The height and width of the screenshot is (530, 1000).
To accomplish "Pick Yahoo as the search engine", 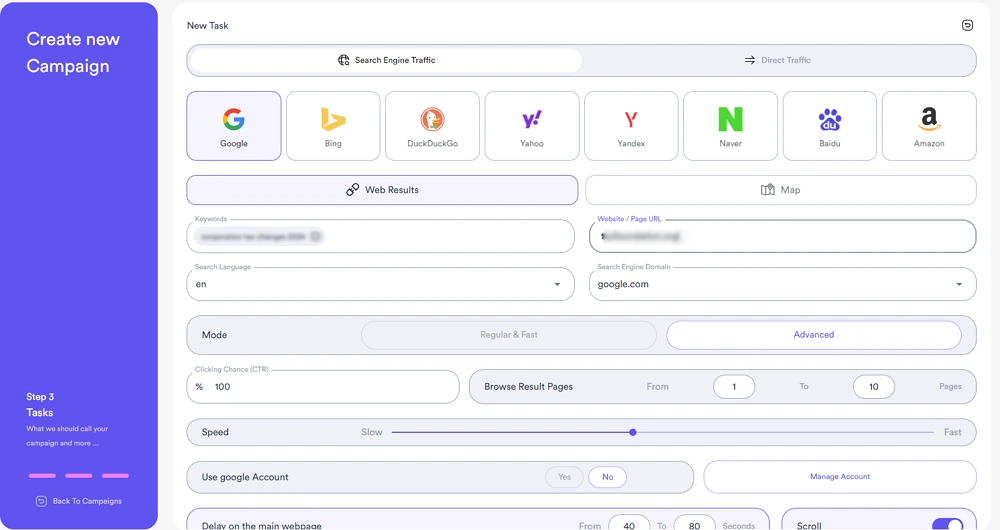I will pyautogui.click(x=532, y=126).
